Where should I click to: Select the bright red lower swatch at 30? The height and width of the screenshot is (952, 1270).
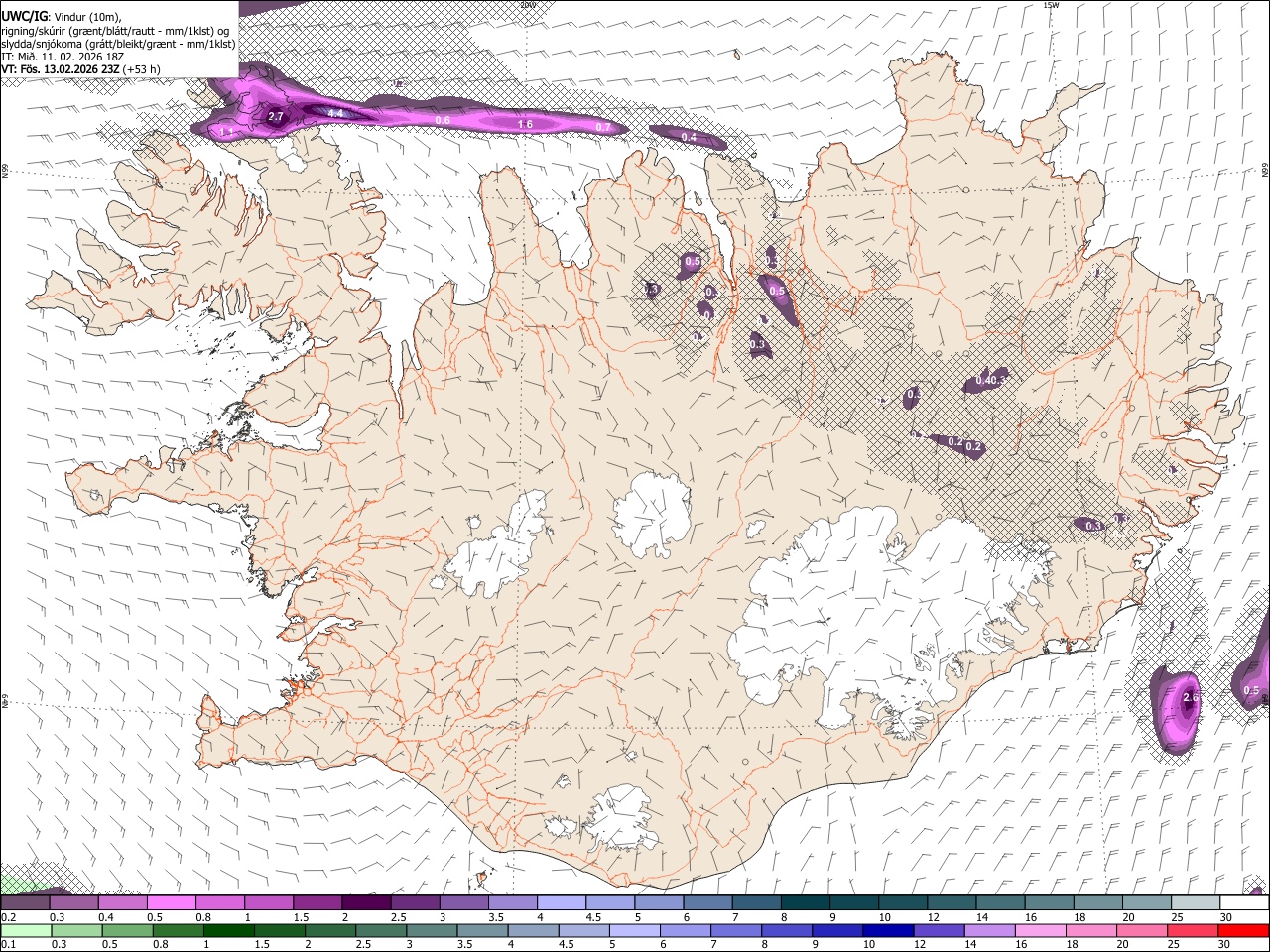click(1243, 930)
